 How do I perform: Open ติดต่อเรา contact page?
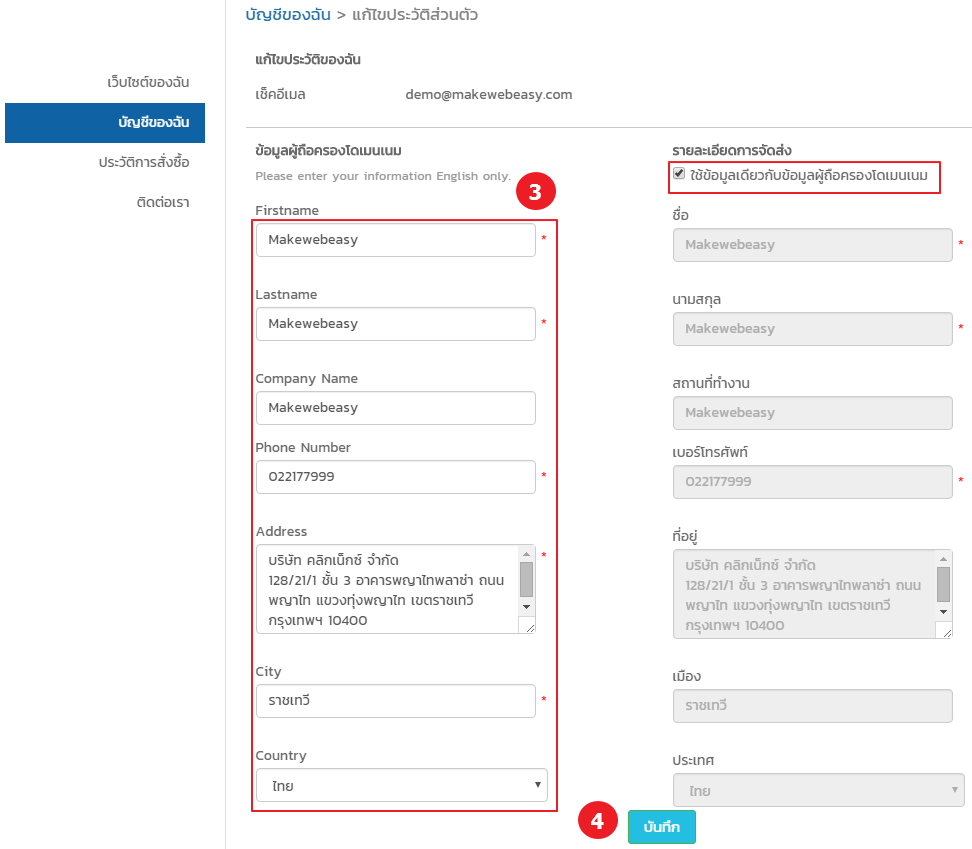pos(162,202)
